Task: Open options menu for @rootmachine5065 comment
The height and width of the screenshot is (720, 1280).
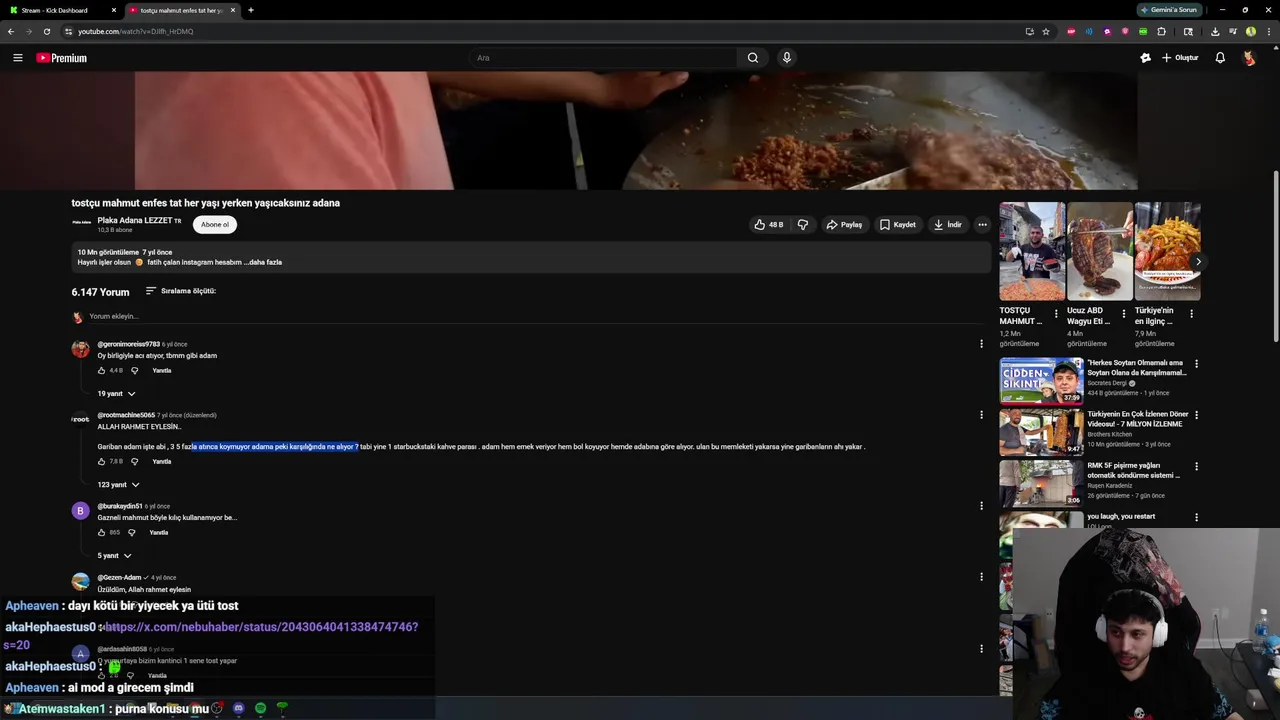Action: (981, 415)
